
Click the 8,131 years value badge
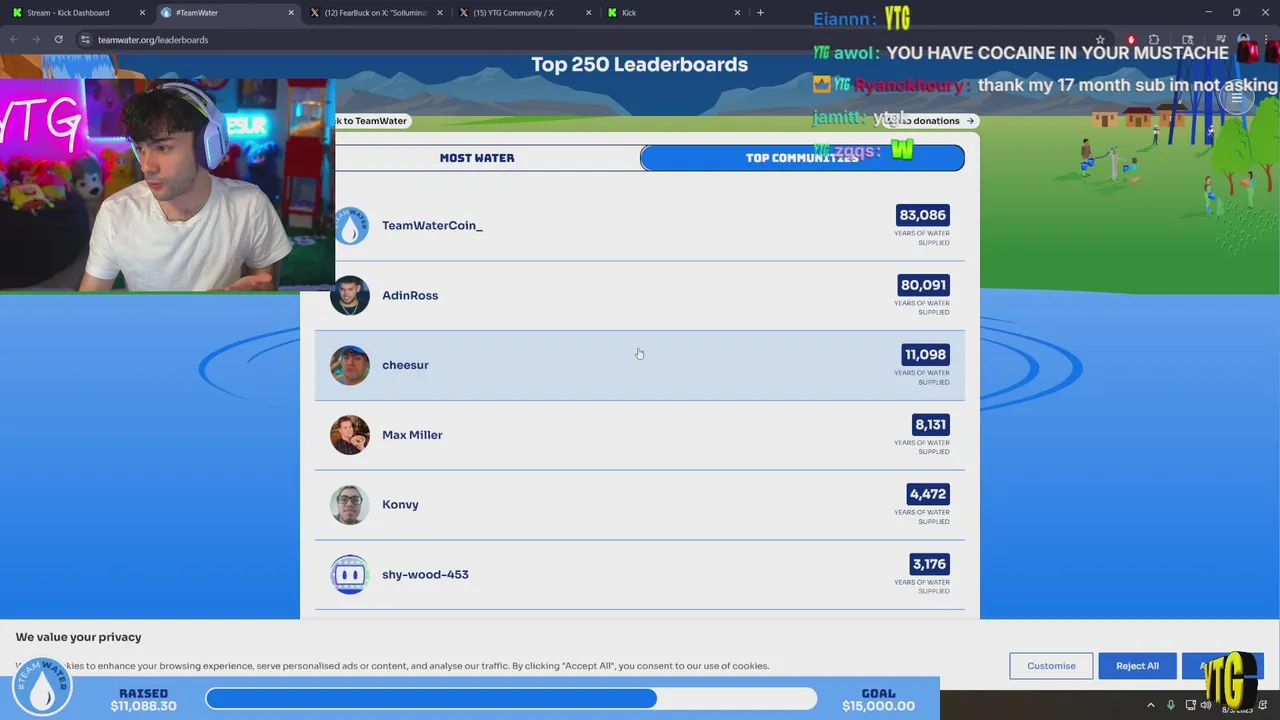tap(930, 424)
